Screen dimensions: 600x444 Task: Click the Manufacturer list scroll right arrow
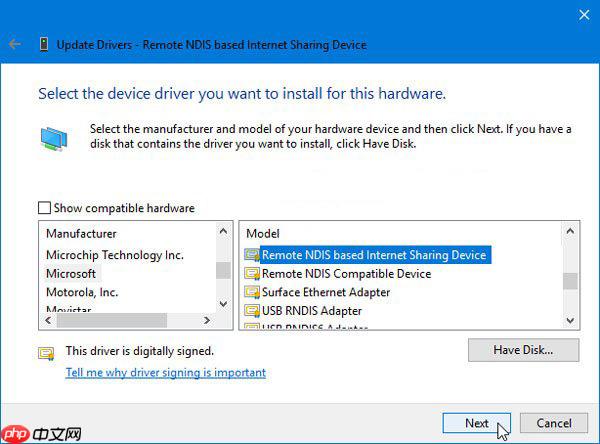(x=207, y=320)
